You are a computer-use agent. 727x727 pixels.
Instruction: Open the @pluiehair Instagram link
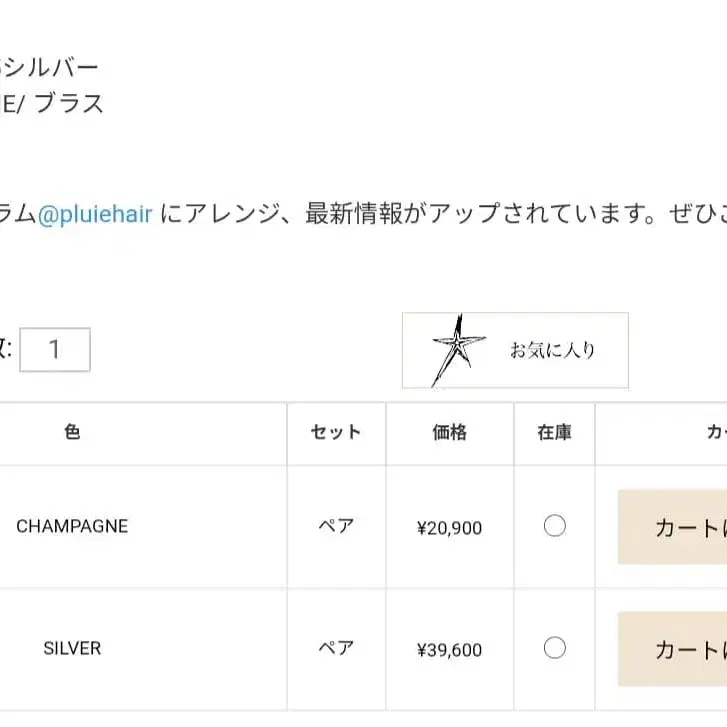95,214
